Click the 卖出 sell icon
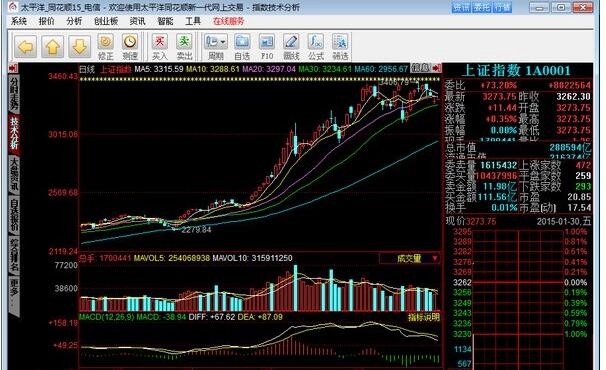The image size is (606, 370). click(184, 47)
